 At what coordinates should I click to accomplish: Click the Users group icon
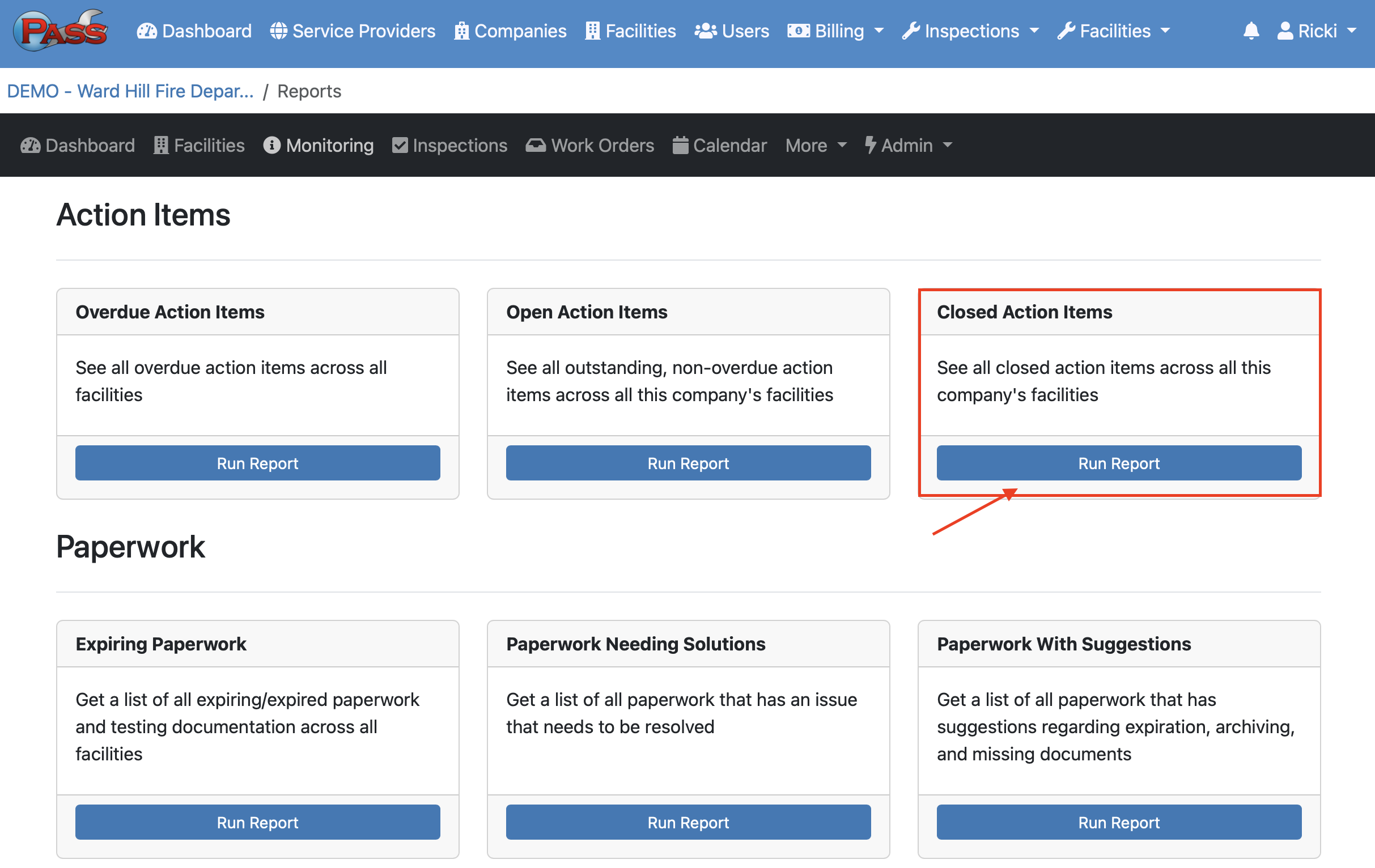tap(705, 31)
